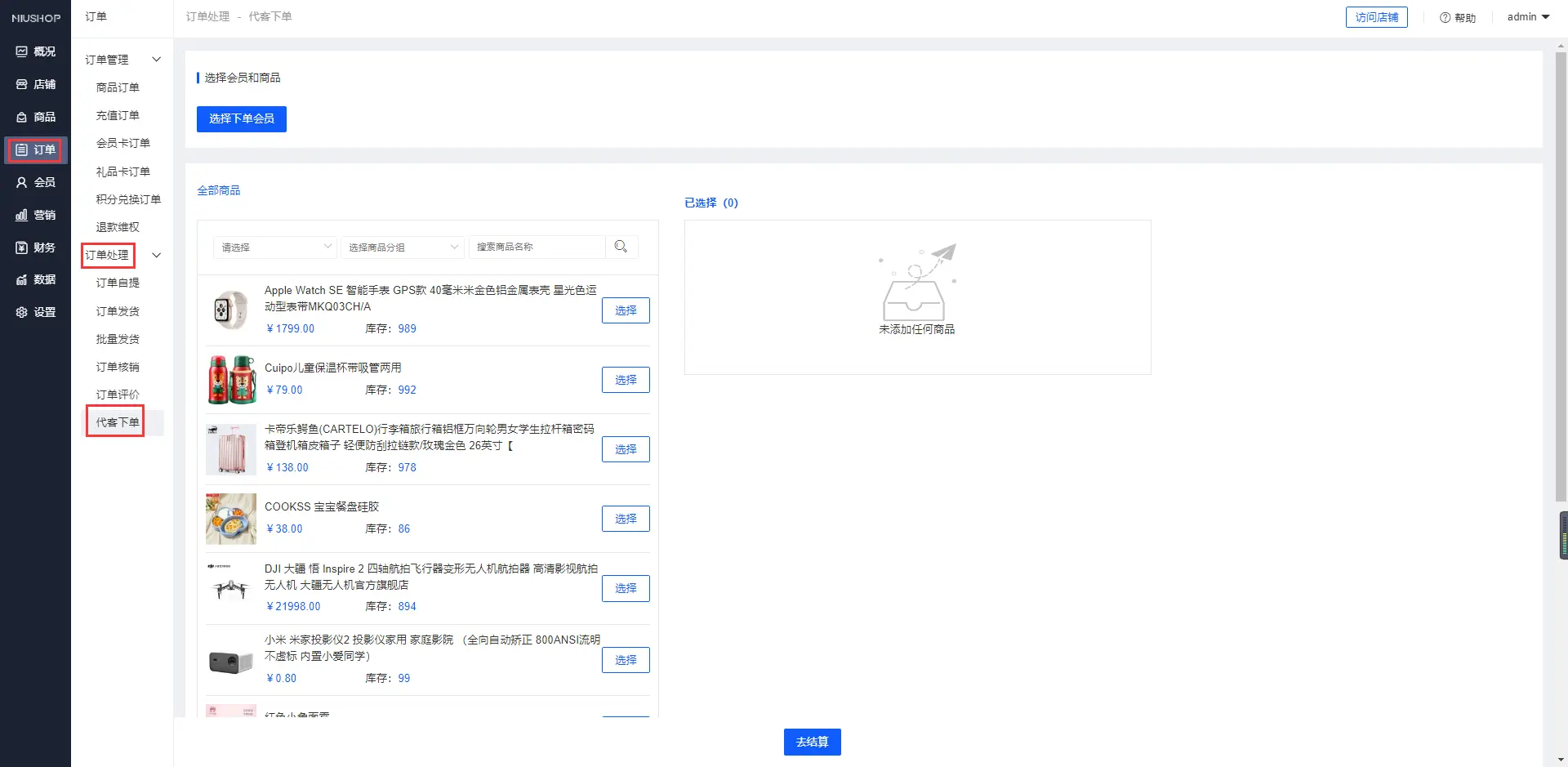
Task: Focus the 搜索商品名称 search field
Action: [x=537, y=247]
